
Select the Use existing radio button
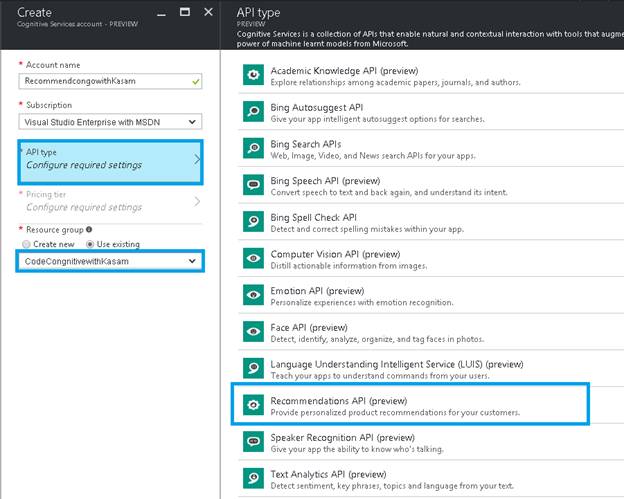[89, 244]
